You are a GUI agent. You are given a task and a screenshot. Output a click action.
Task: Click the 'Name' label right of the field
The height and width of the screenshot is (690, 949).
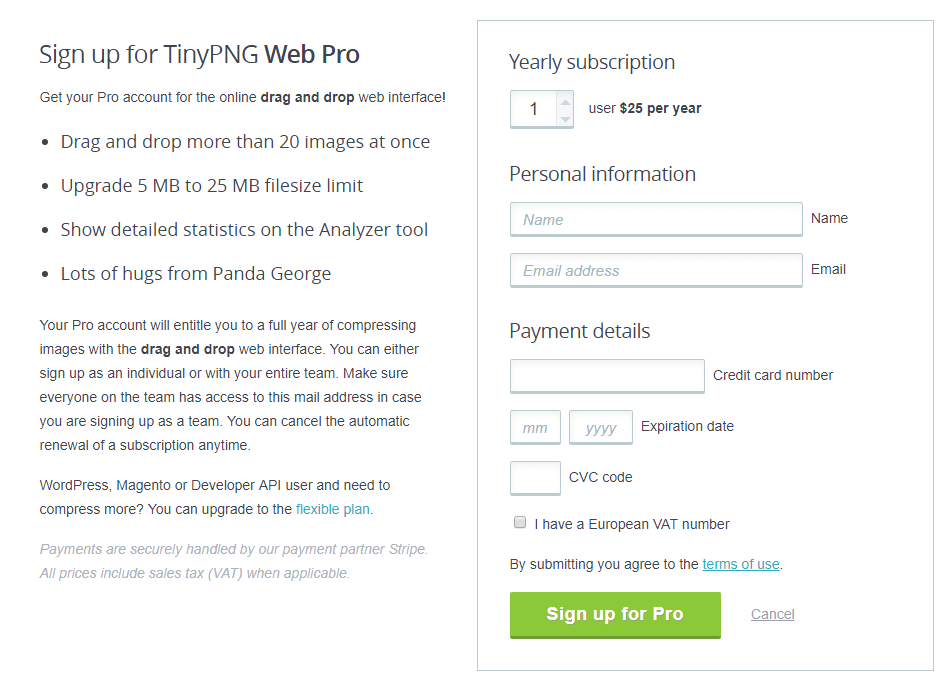(829, 218)
